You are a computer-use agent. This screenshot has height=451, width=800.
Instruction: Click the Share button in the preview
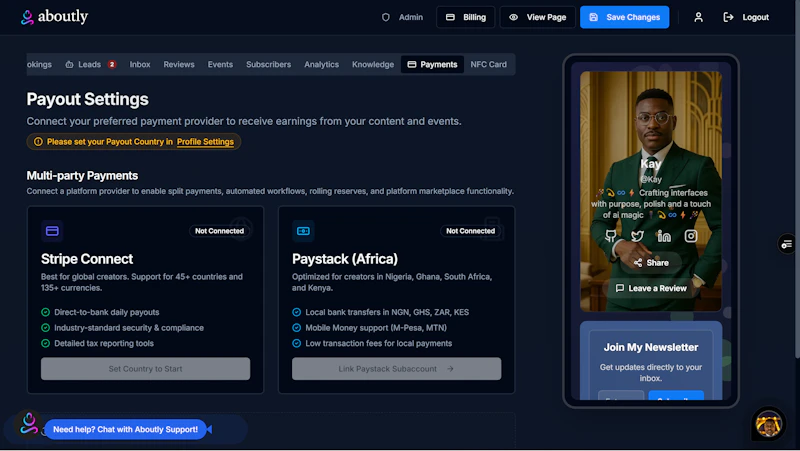[x=651, y=263]
